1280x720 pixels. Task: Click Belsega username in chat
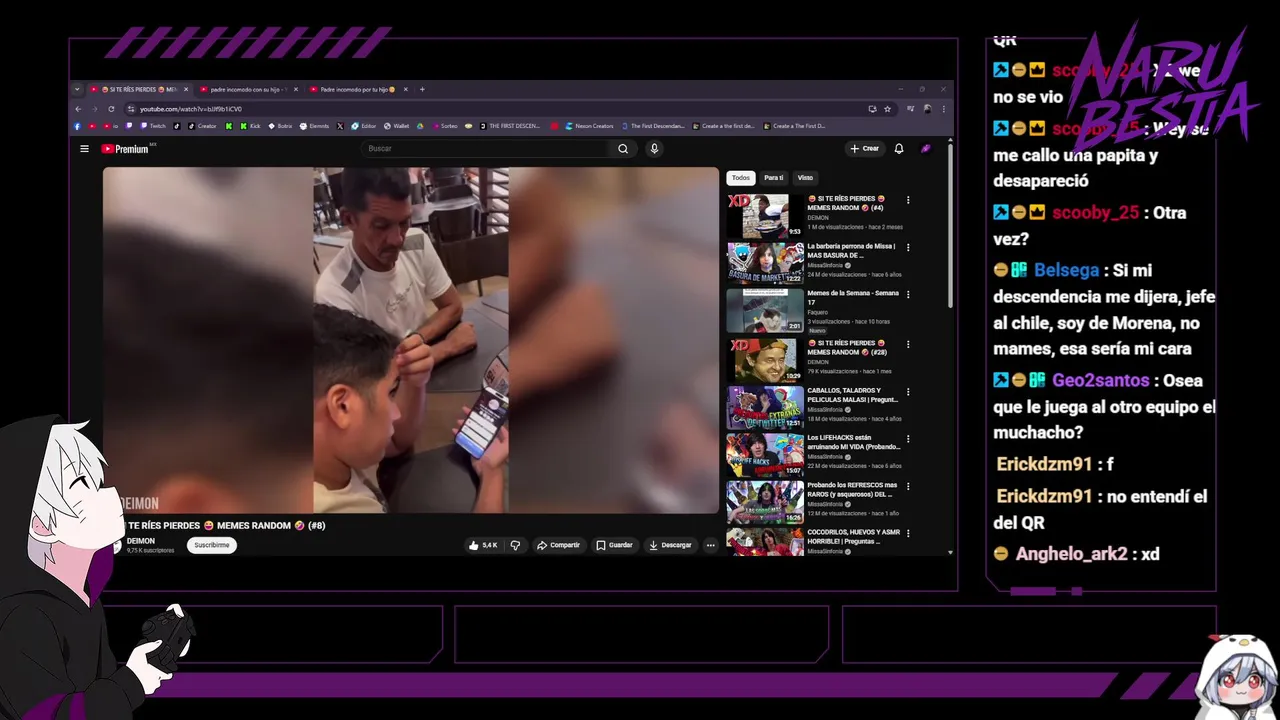1066,270
